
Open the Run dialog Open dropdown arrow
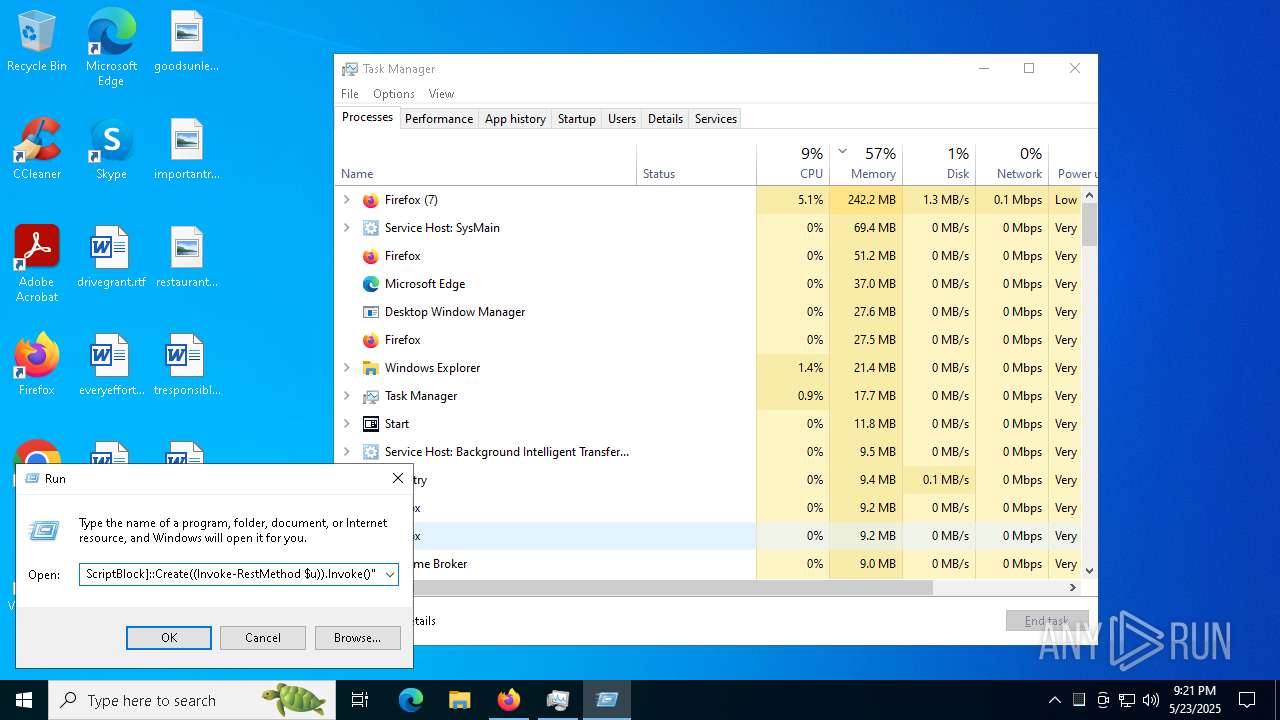click(x=390, y=575)
